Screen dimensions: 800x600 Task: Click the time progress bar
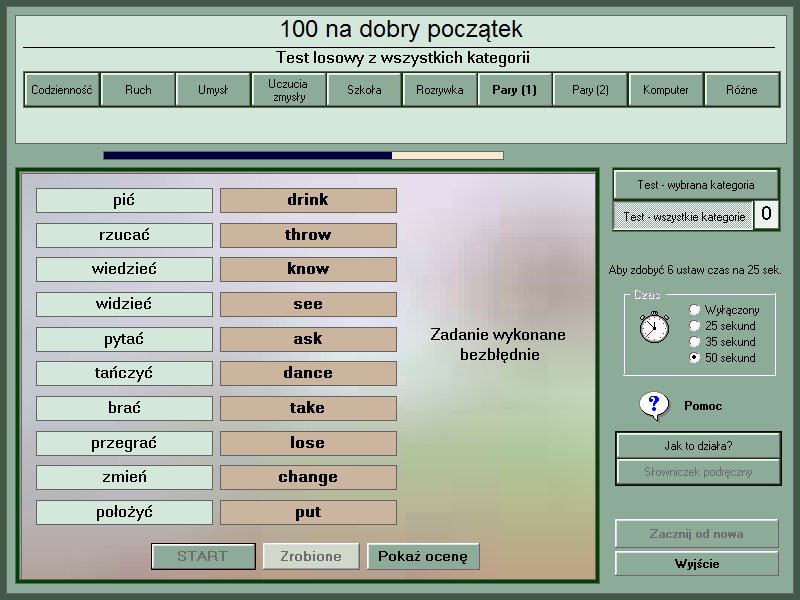click(303, 155)
